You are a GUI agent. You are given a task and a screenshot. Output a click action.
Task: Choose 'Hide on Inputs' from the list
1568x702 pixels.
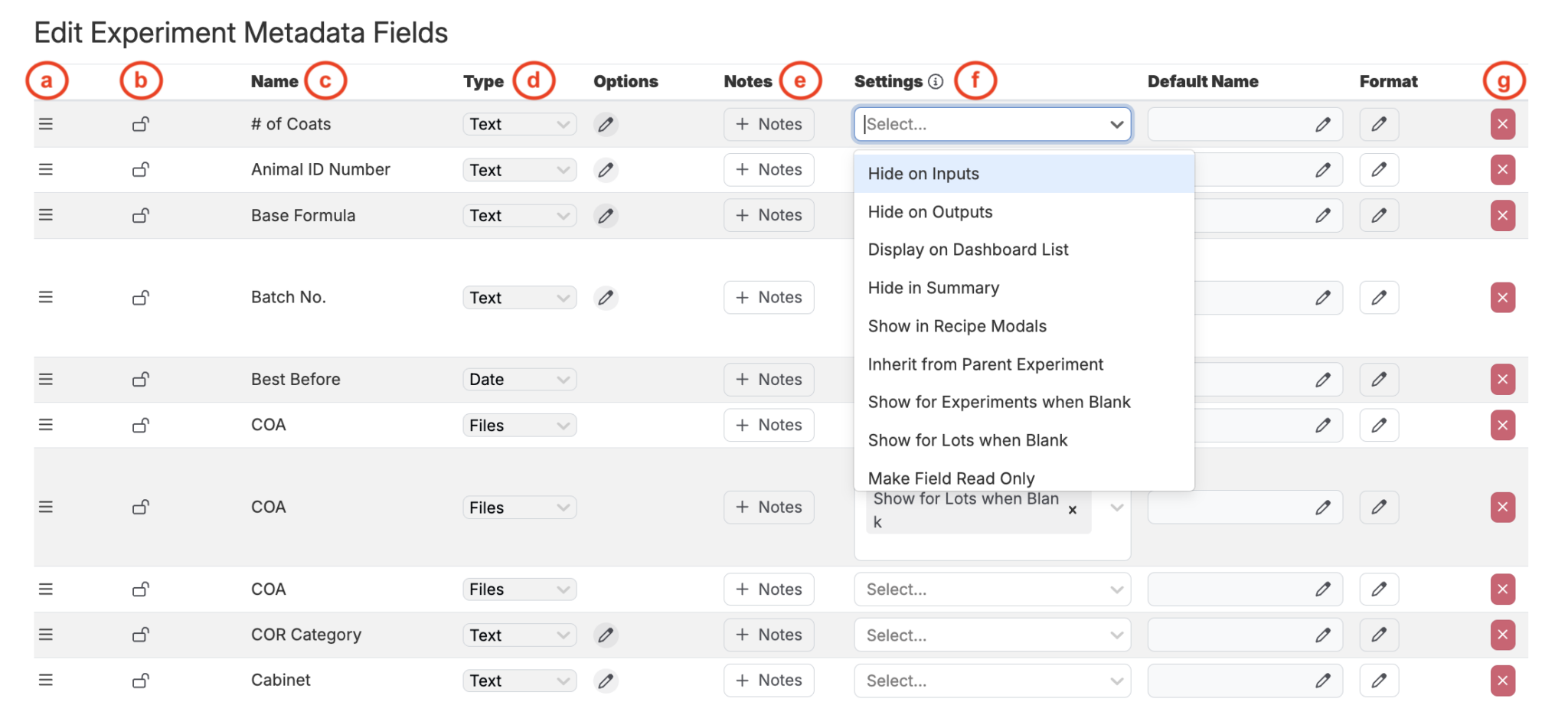coord(1024,174)
